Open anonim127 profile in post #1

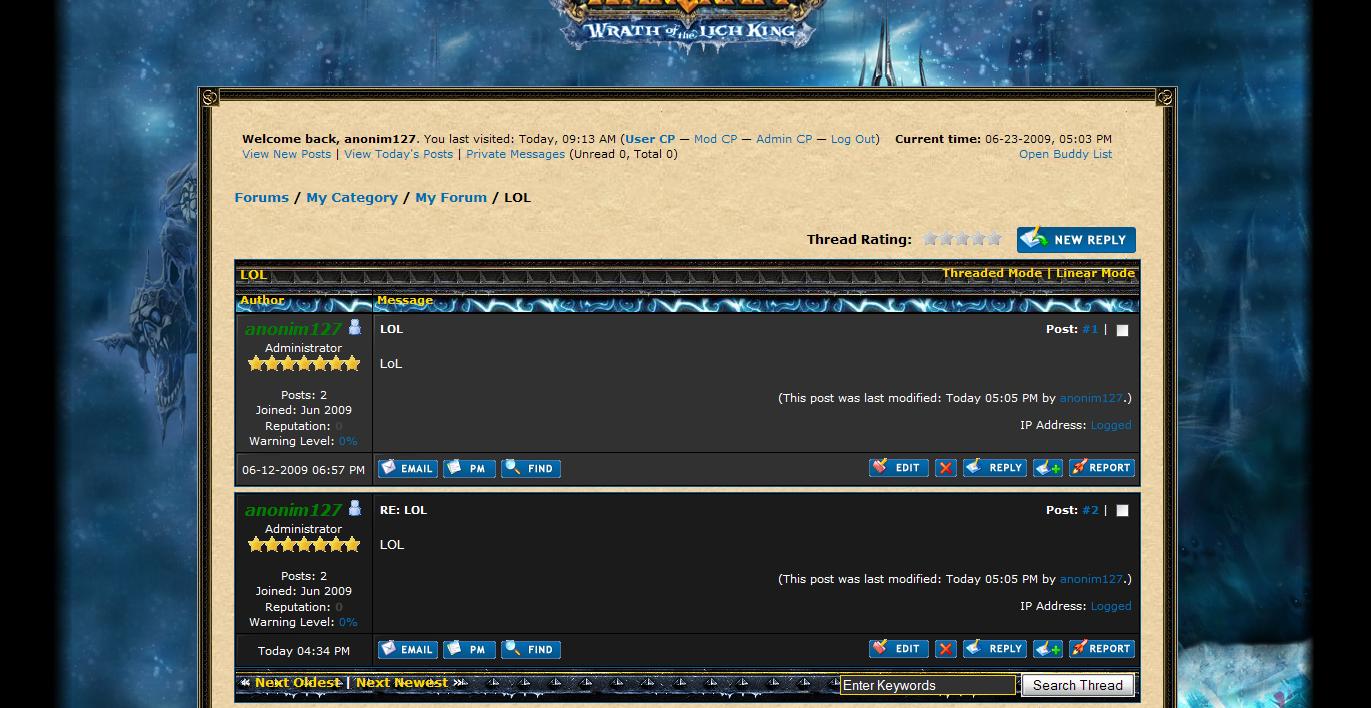[x=293, y=329]
